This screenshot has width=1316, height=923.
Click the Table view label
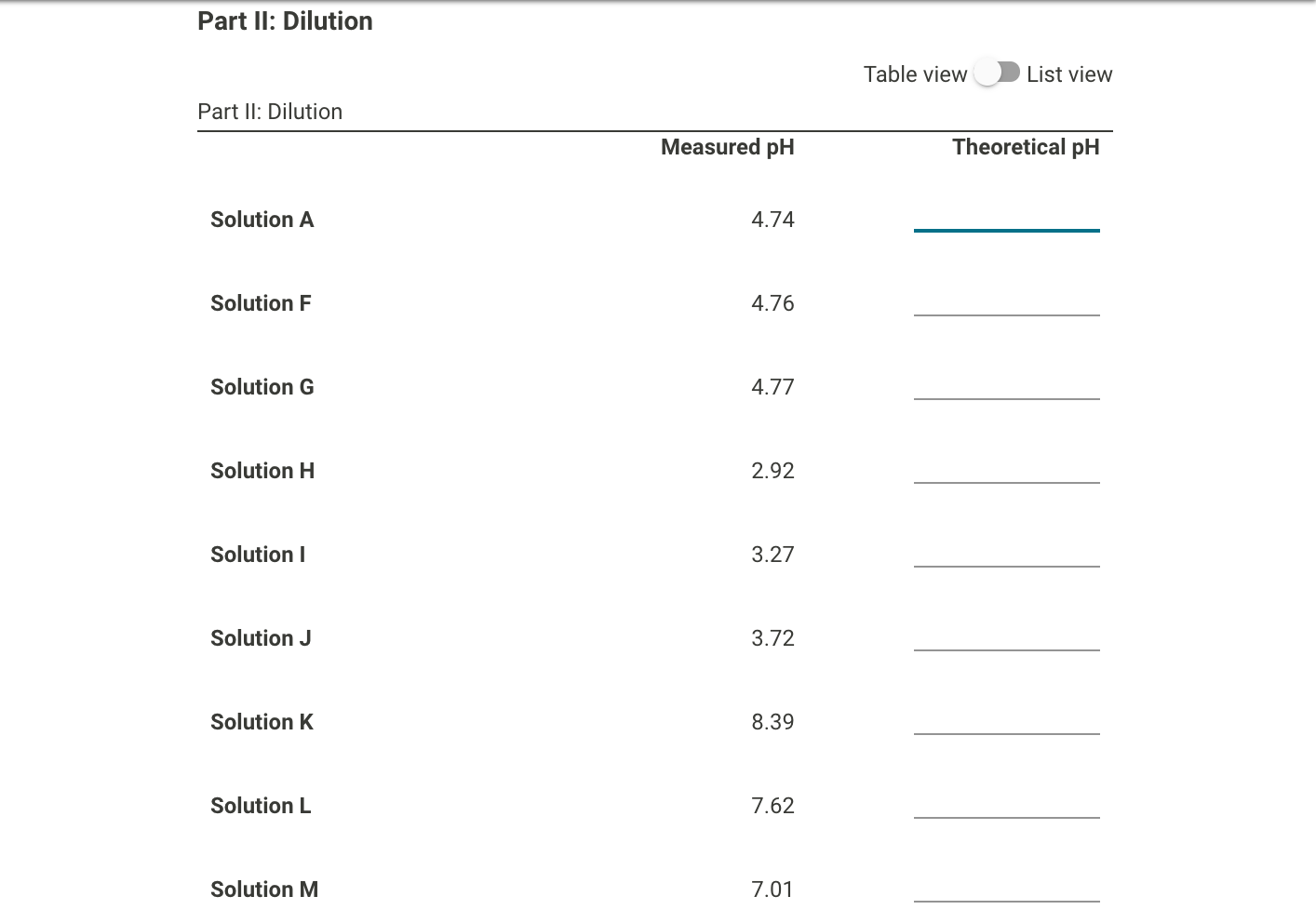pos(914,74)
